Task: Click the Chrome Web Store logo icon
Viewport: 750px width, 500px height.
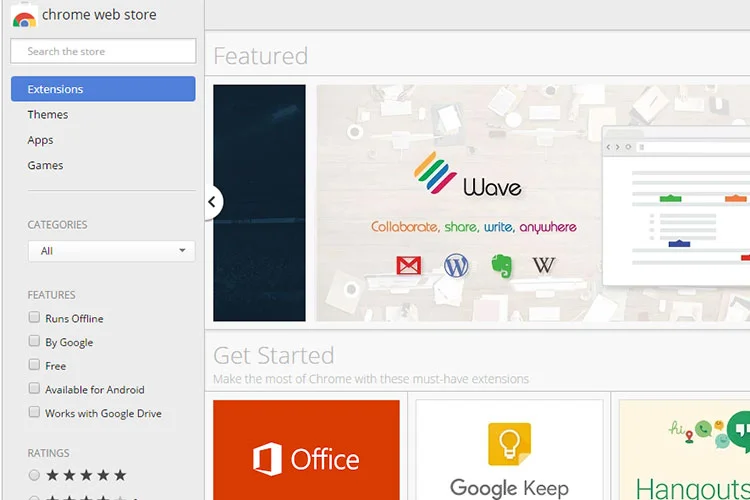Action: tap(24, 15)
